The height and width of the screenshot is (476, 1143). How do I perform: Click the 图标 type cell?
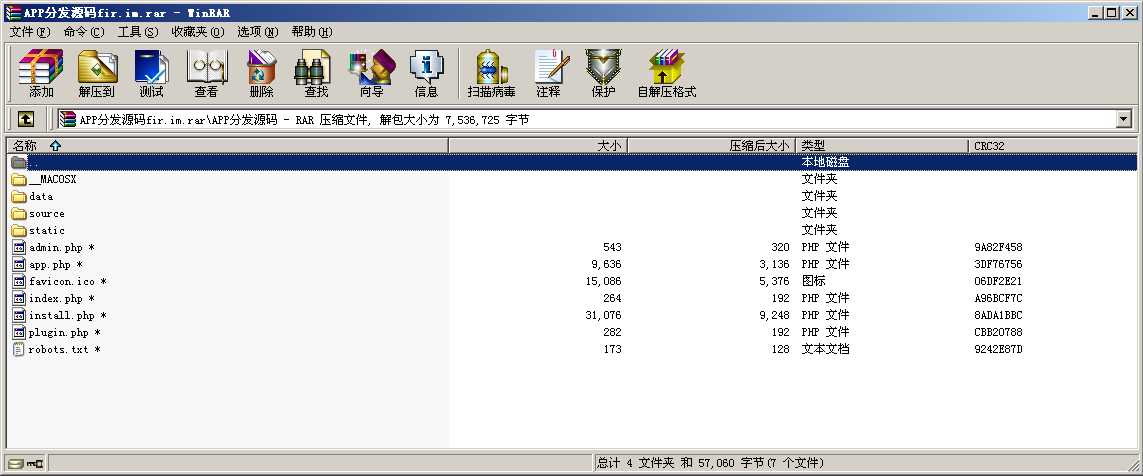coord(814,281)
